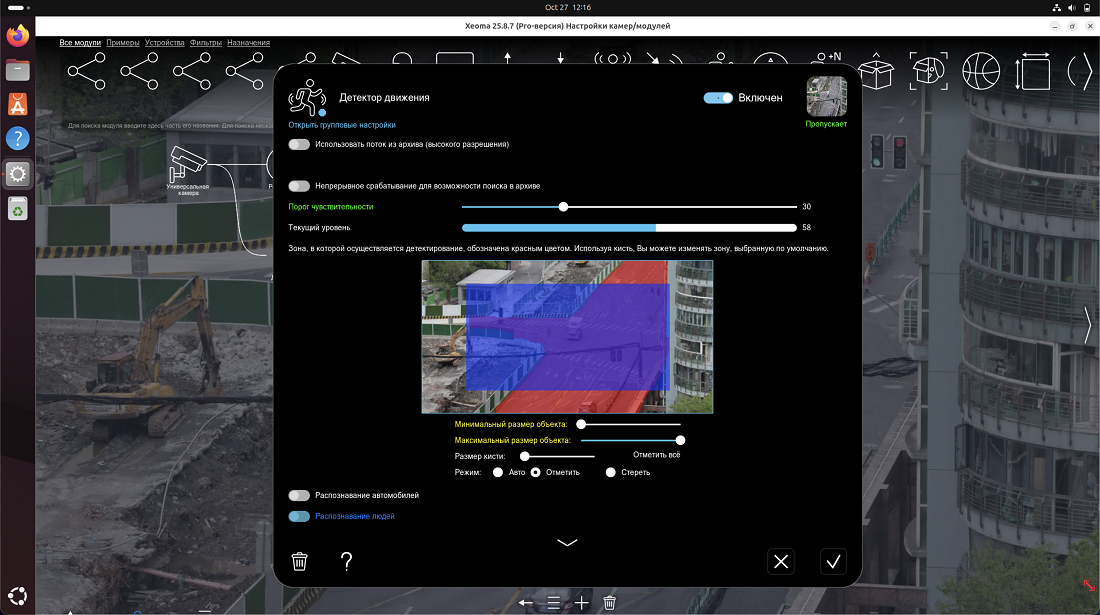This screenshot has width=1100, height=615.
Task: Select 'Стереть' brush mode radio button
Action: (x=611, y=472)
